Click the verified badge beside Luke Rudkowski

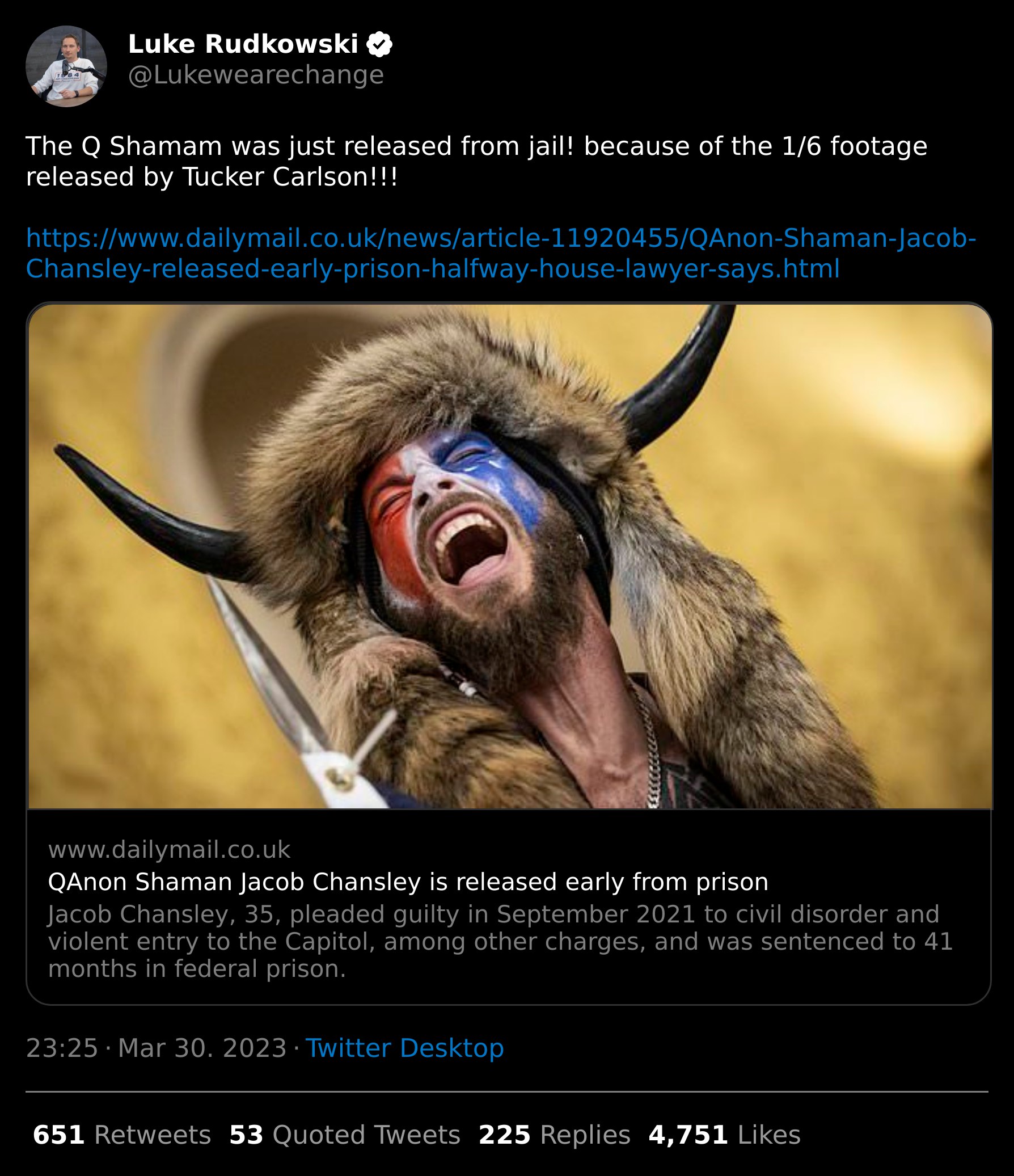pyautogui.click(x=379, y=44)
